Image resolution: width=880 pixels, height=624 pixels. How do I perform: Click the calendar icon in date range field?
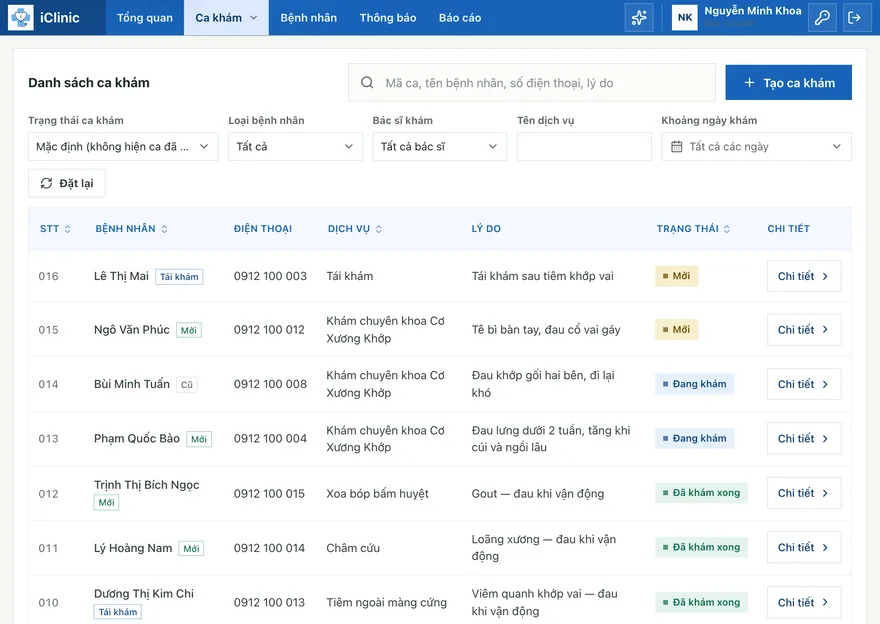[677, 146]
